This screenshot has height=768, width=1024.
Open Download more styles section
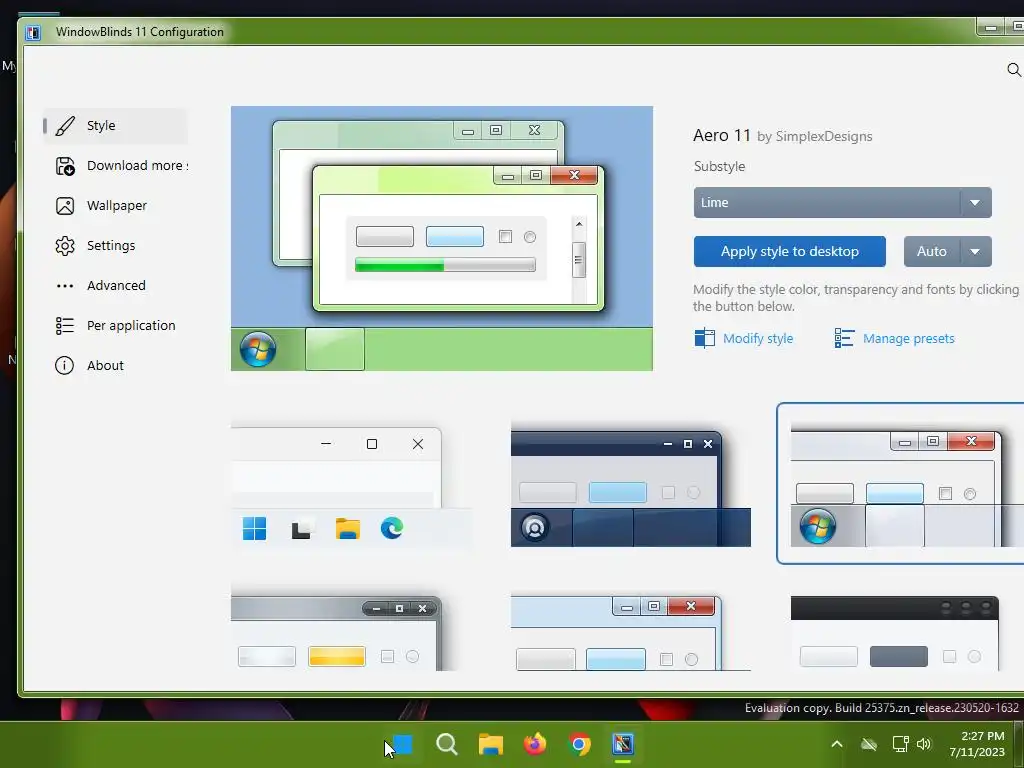116,166
